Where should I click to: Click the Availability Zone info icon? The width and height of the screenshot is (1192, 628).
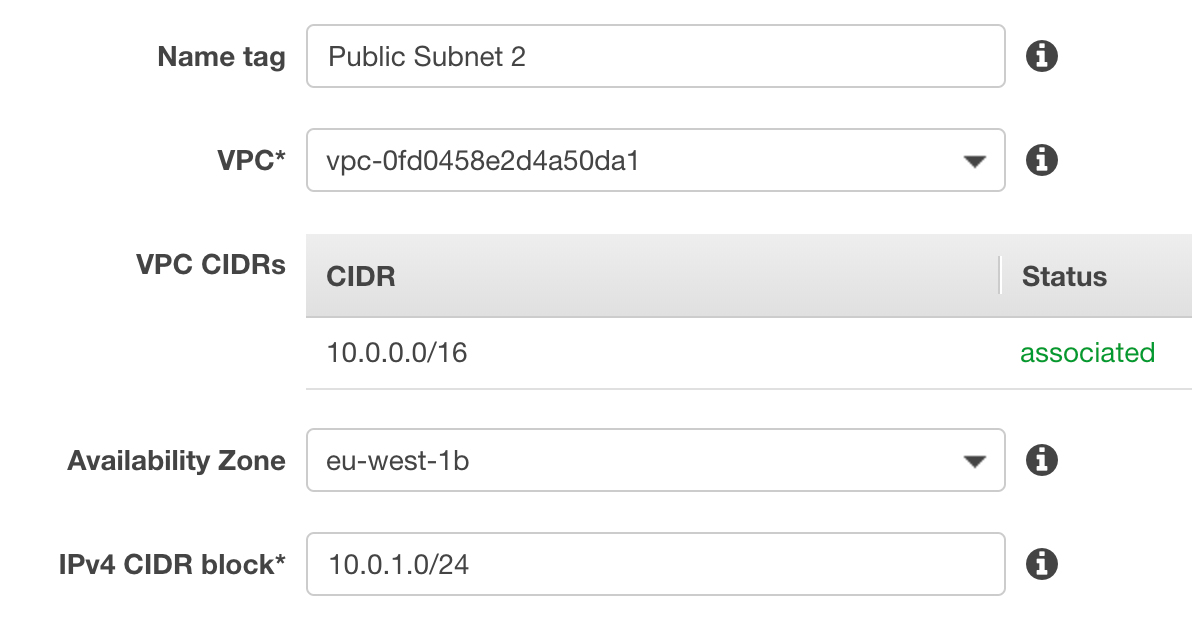[x=1041, y=460]
